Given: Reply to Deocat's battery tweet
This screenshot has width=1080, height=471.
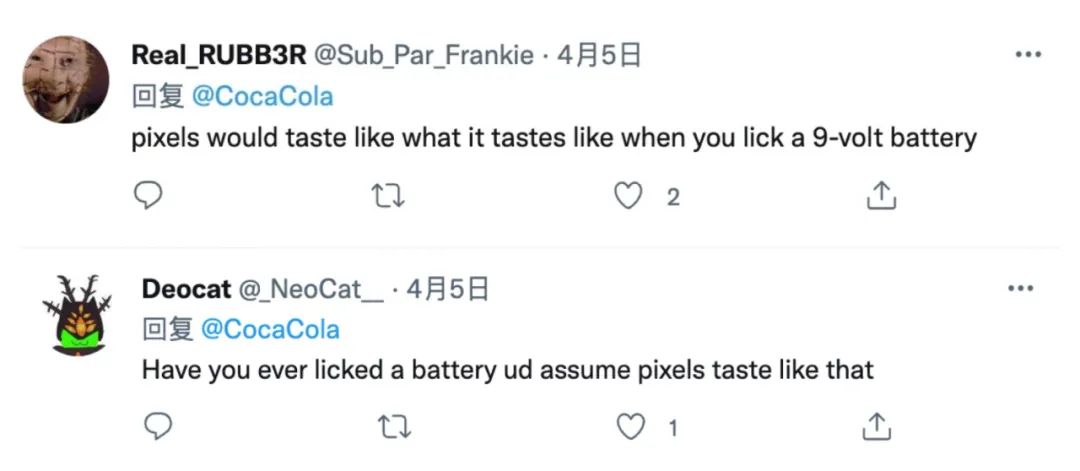Looking at the screenshot, I should click(x=158, y=428).
